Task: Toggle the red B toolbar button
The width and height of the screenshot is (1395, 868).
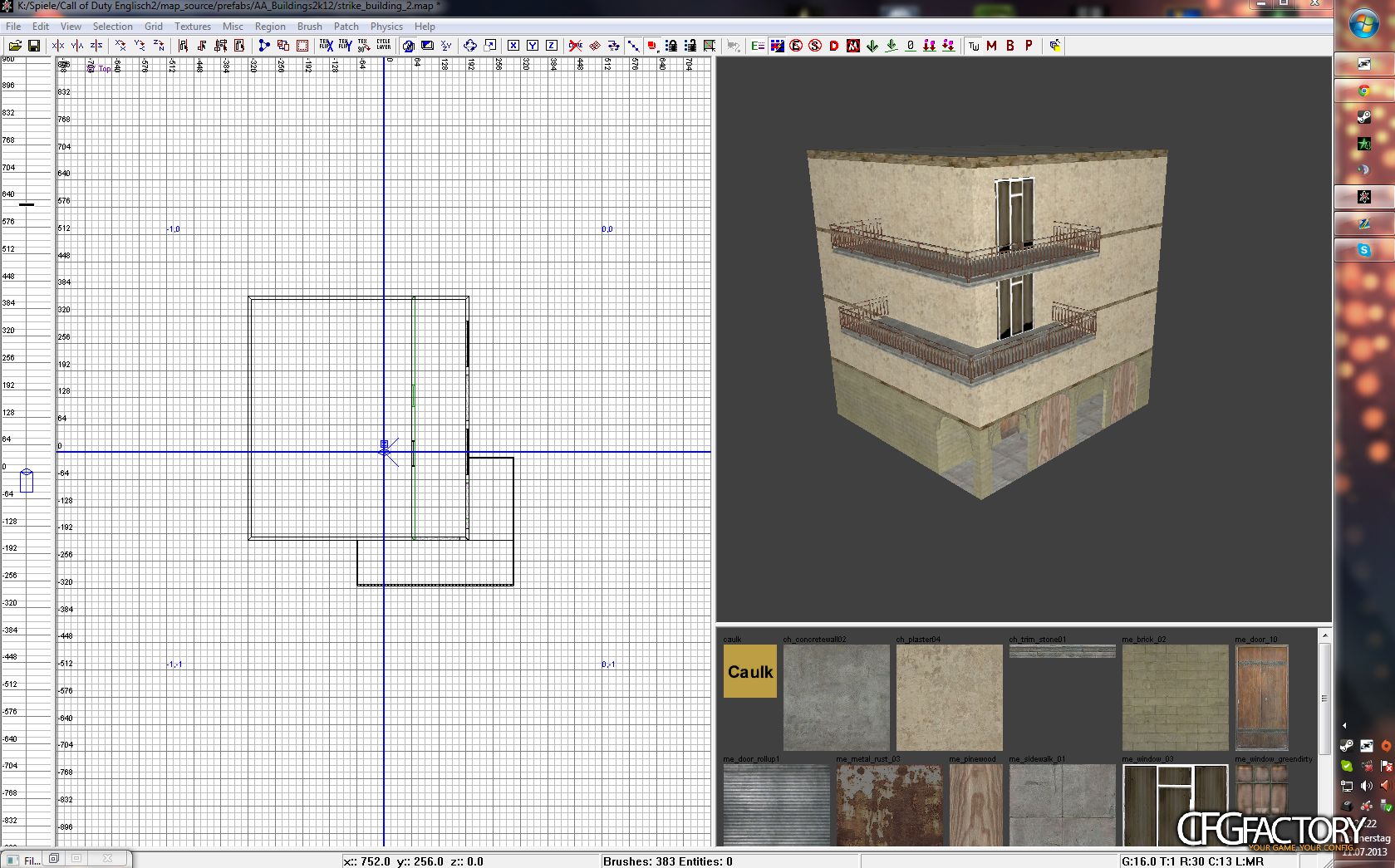Action: pos(1010,46)
